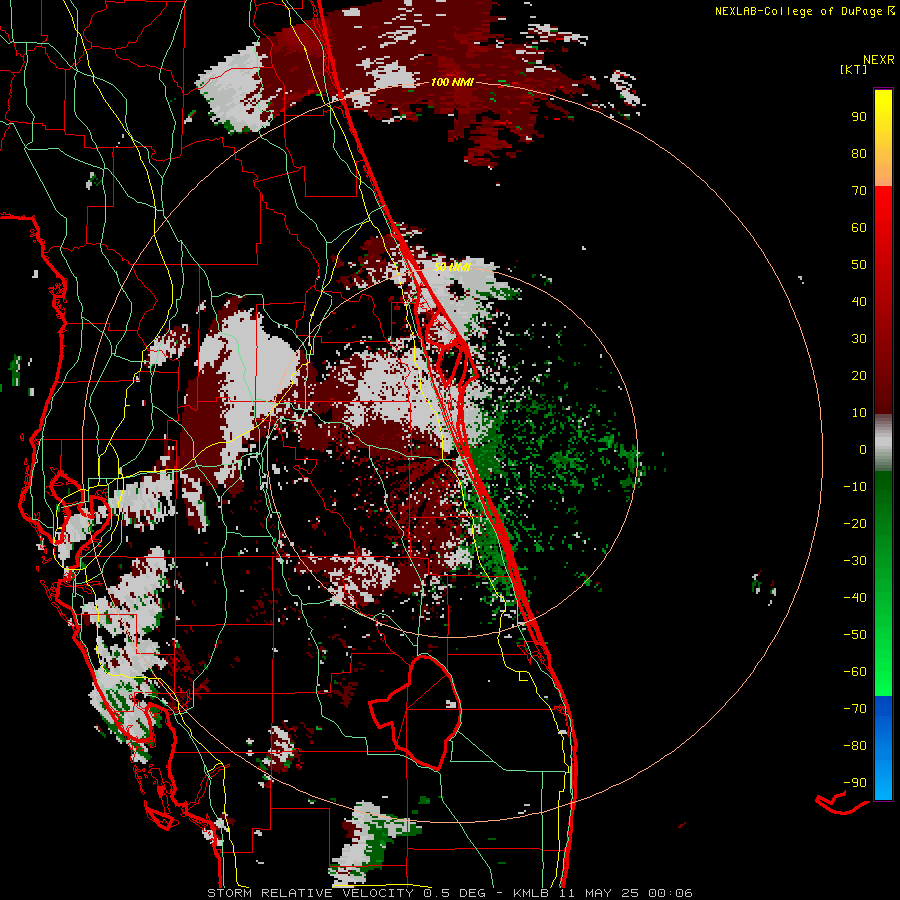Click the 0 knot value on scale
The image size is (900, 900).
[x=863, y=449]
